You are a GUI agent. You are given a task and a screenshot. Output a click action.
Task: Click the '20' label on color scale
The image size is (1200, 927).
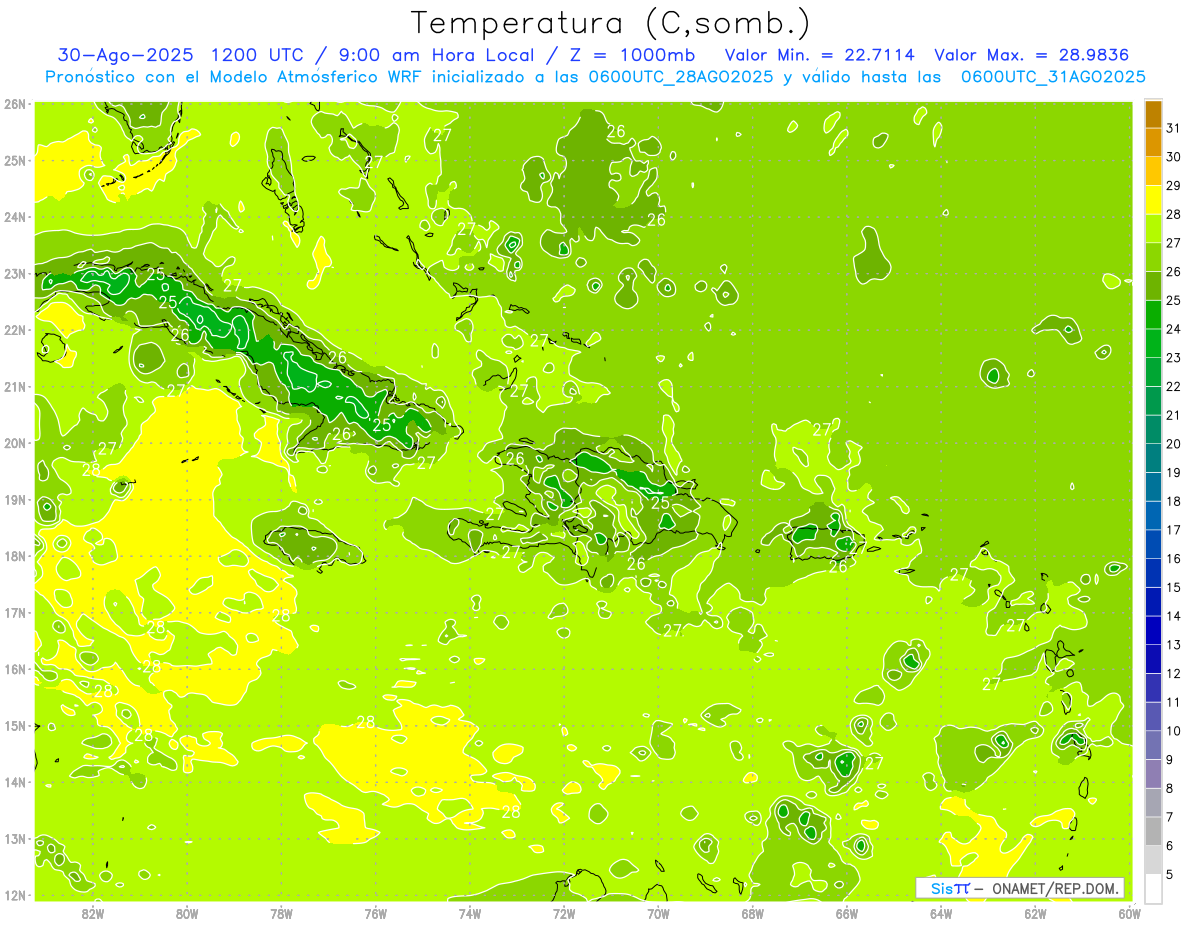[1174, 444]
